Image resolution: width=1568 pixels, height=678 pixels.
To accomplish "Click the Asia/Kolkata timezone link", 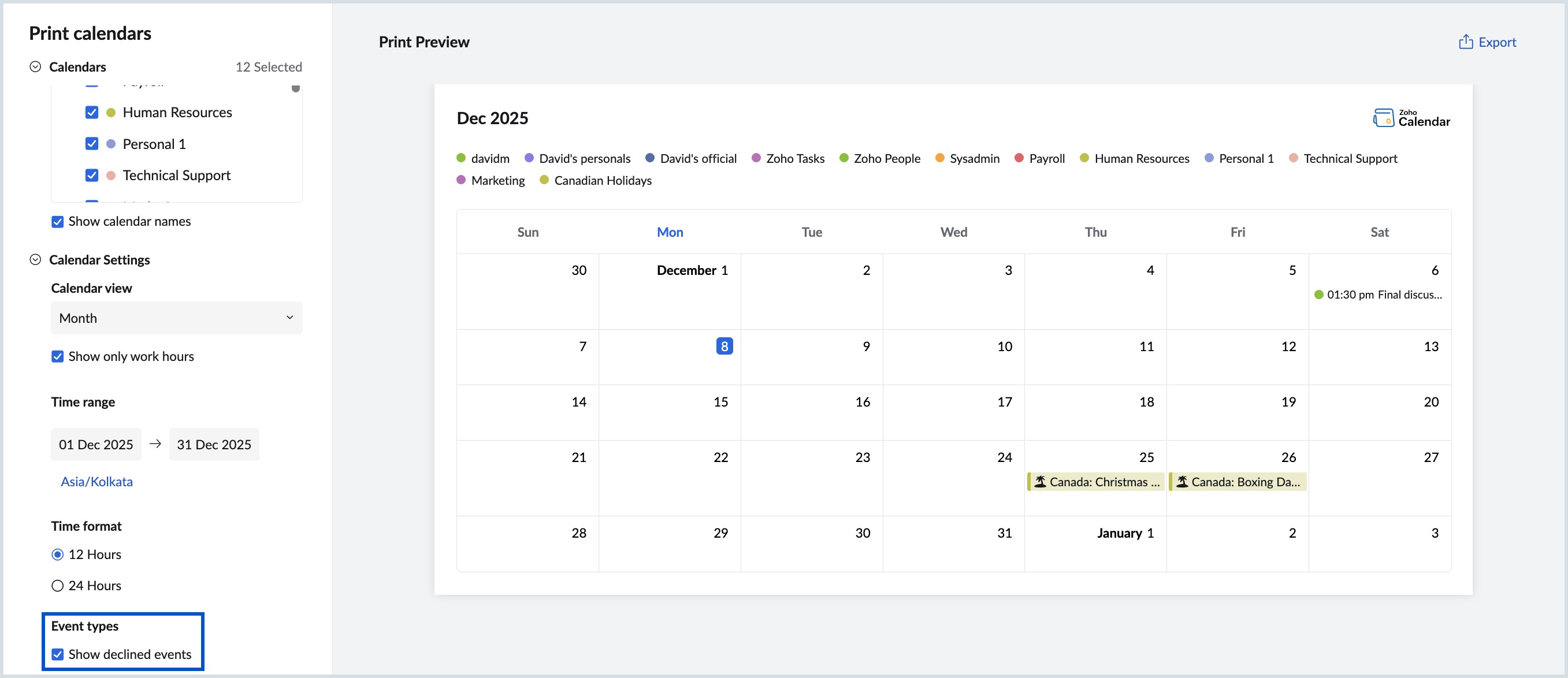I will point(96,481).
